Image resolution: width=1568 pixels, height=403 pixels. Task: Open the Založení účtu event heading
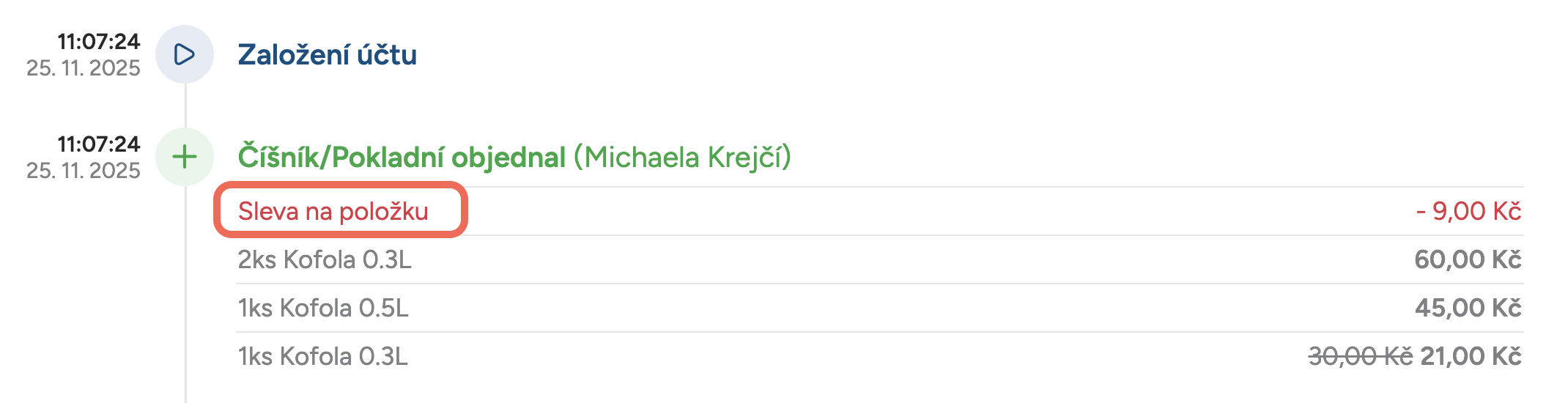click(327, 55)
